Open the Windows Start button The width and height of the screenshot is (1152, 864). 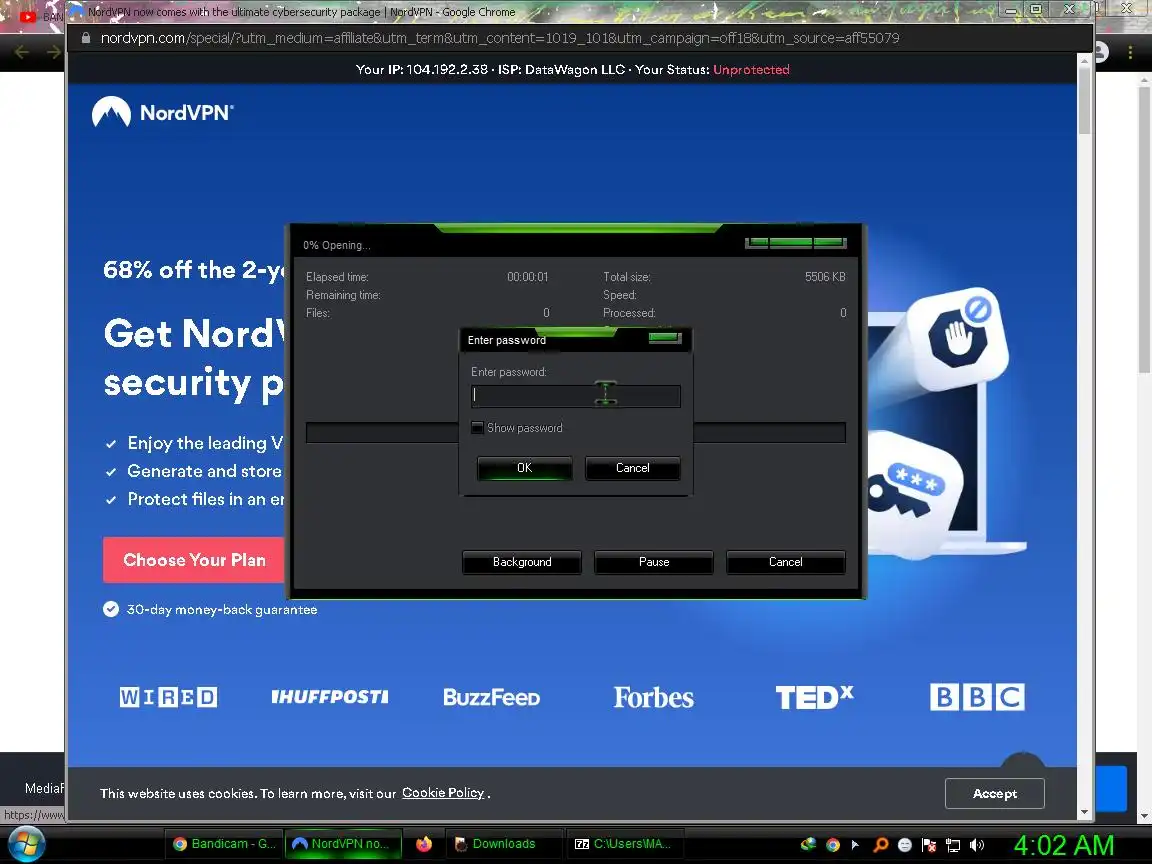click(x=26, y=844)
